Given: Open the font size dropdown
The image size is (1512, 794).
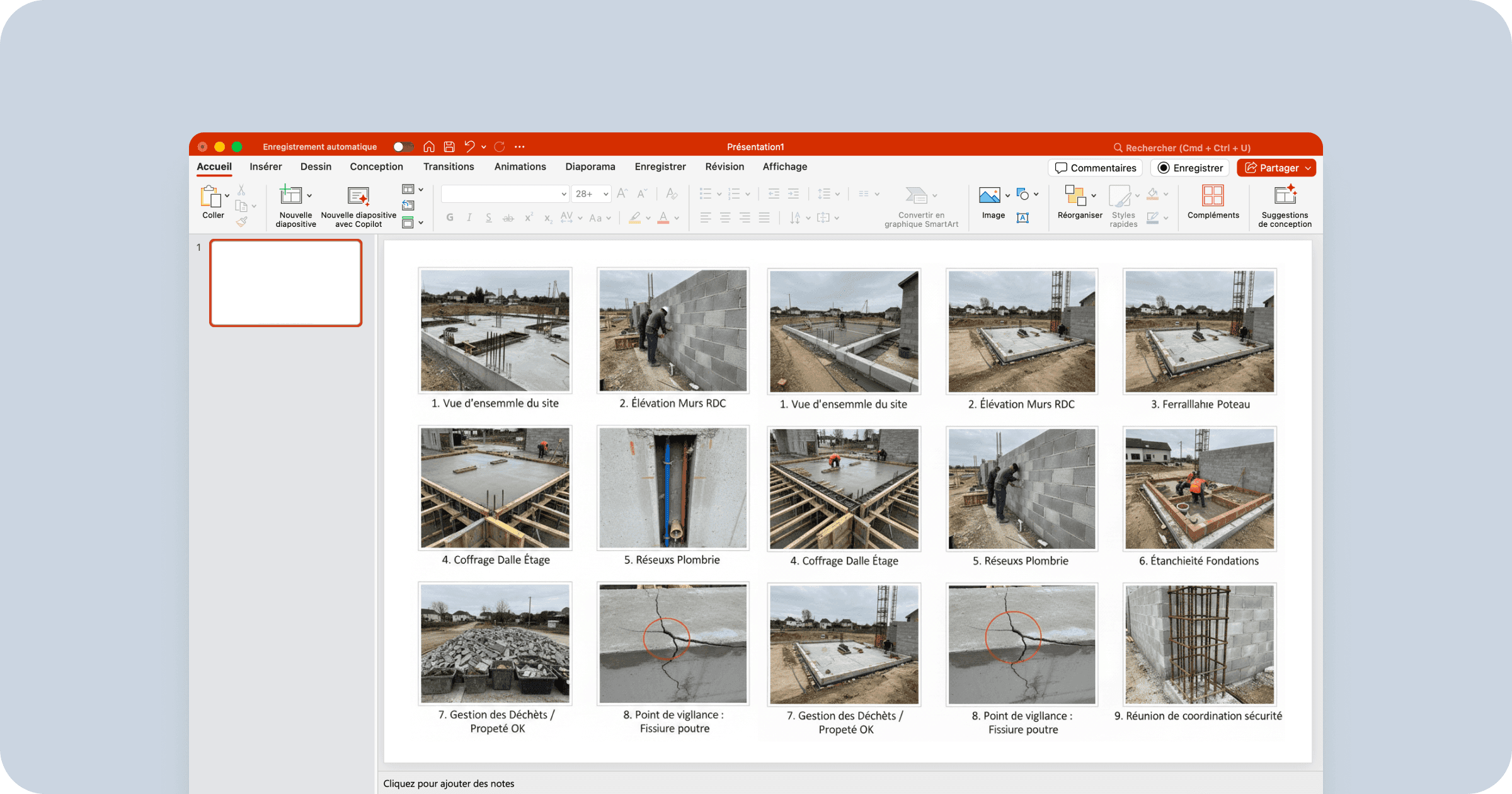Looking at the screenshot, I should (605, 194).
